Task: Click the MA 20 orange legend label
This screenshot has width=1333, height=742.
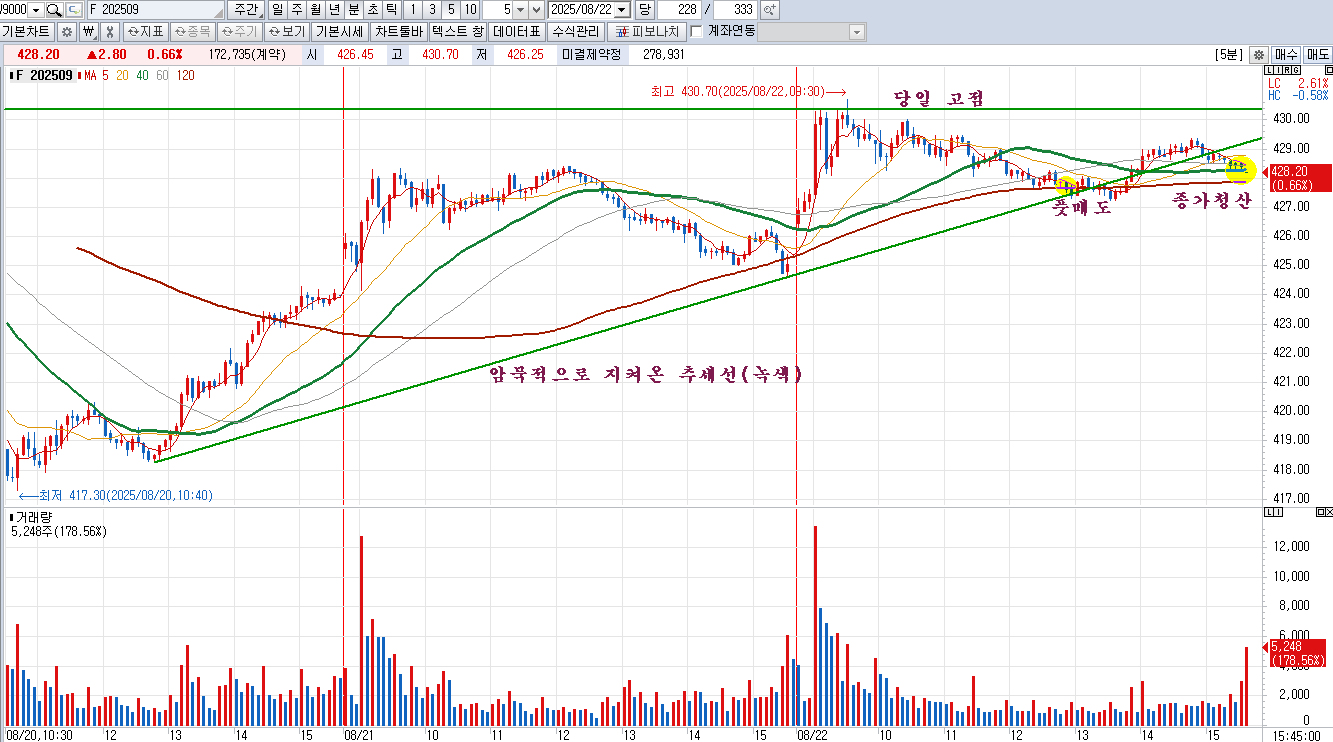Action: [122, 75]
